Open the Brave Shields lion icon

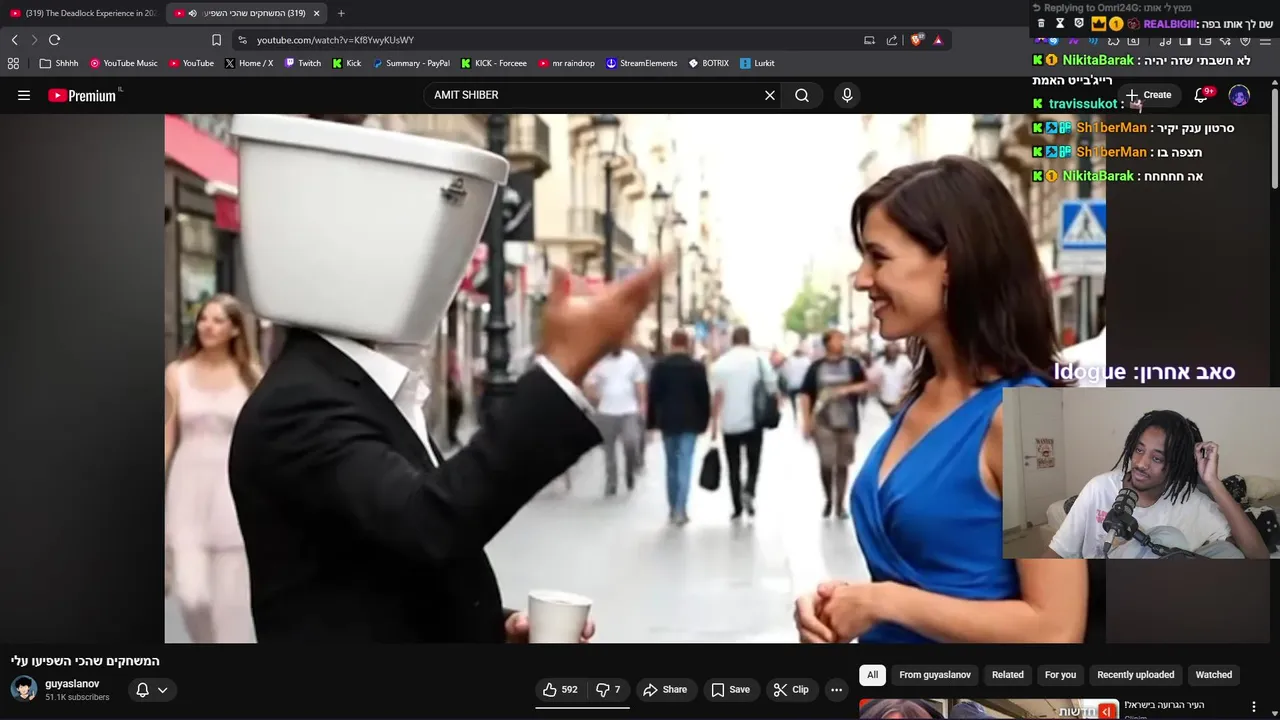tap(917, 40)
